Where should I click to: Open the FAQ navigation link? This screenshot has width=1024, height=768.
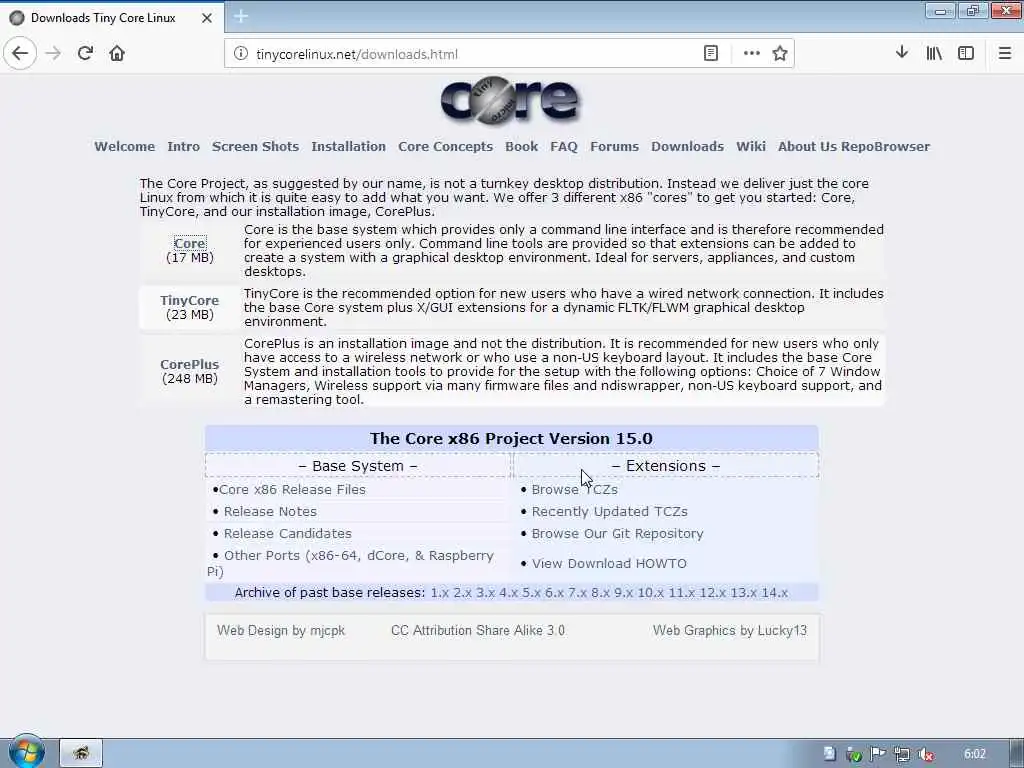[x=564, y=146]
